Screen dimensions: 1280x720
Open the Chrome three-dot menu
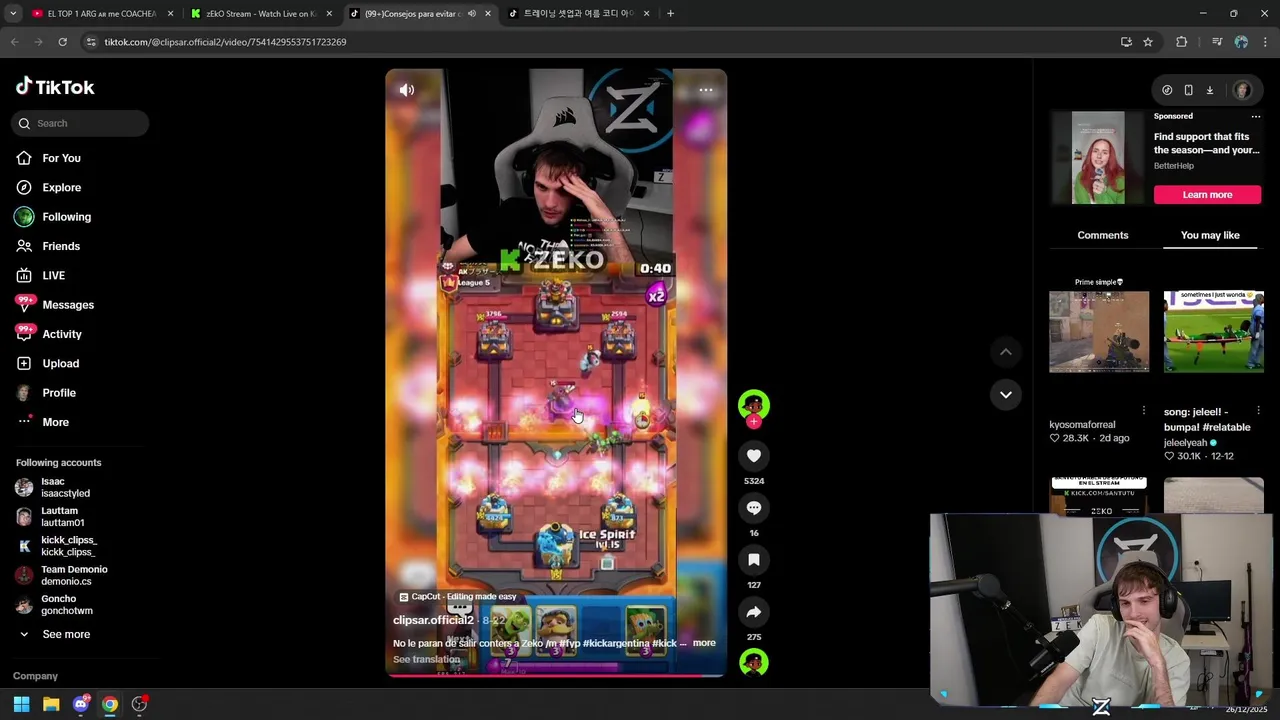1265,42
